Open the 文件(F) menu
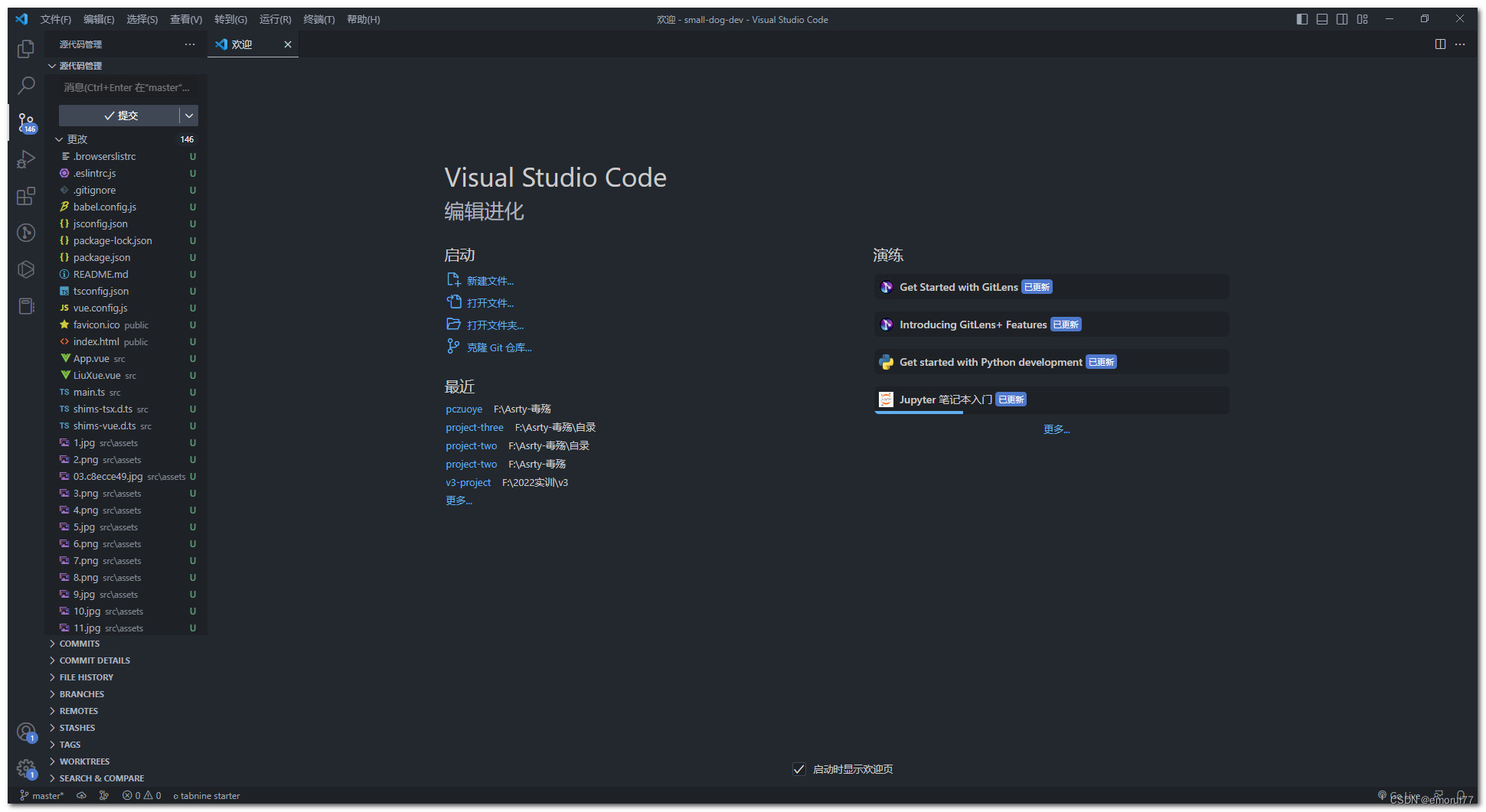Viewport: 1486px width, 812px height. pyautogui.click(x=55, y=19)
